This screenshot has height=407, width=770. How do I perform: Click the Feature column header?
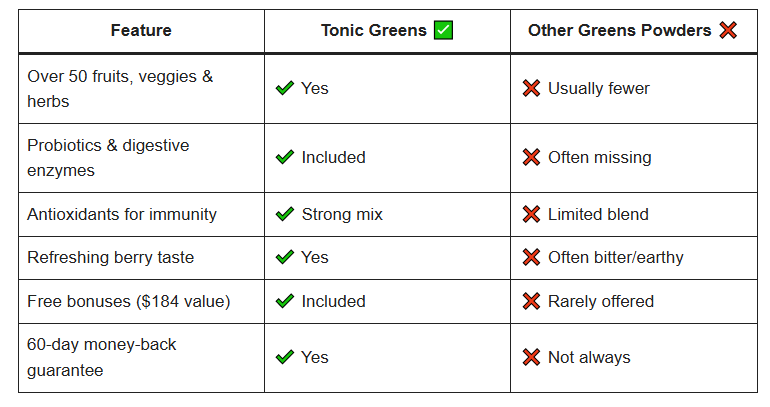pos(141,30)
